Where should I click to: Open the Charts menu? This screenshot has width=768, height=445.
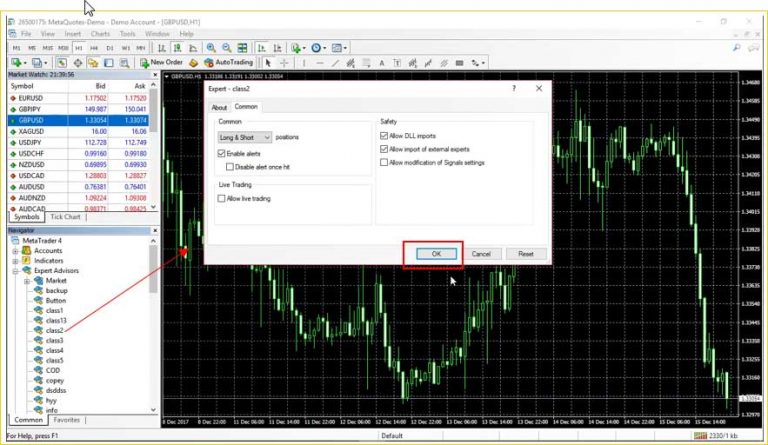click(100, 34)
